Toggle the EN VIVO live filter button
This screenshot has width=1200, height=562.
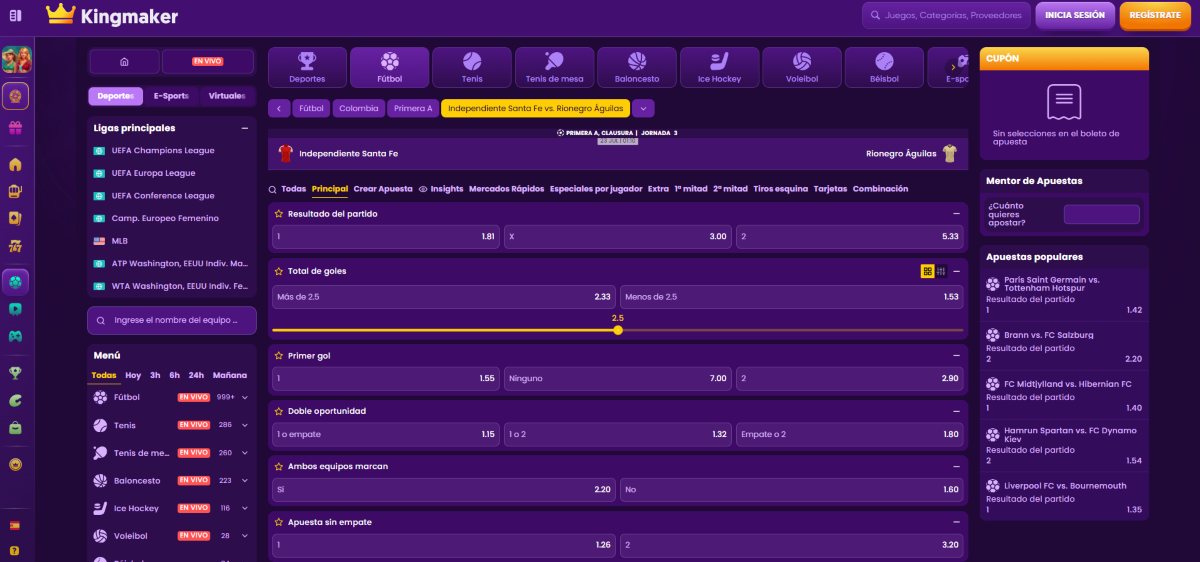pyautogui.click(x=208, y=62)
